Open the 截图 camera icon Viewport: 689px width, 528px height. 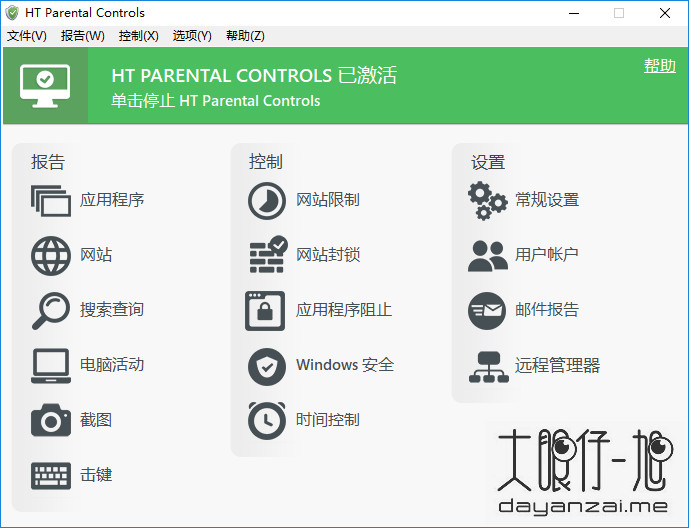click(x=51, y=420)
